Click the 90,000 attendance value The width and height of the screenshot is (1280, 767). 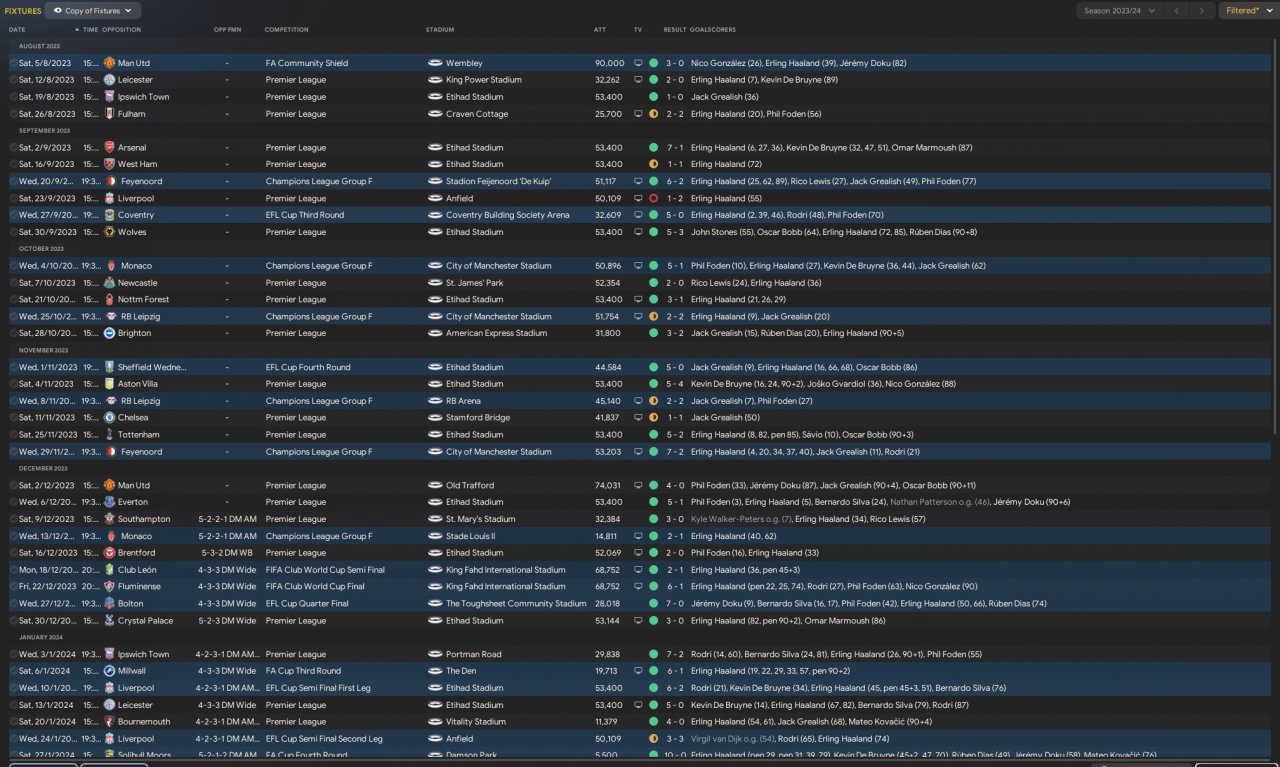609,63
